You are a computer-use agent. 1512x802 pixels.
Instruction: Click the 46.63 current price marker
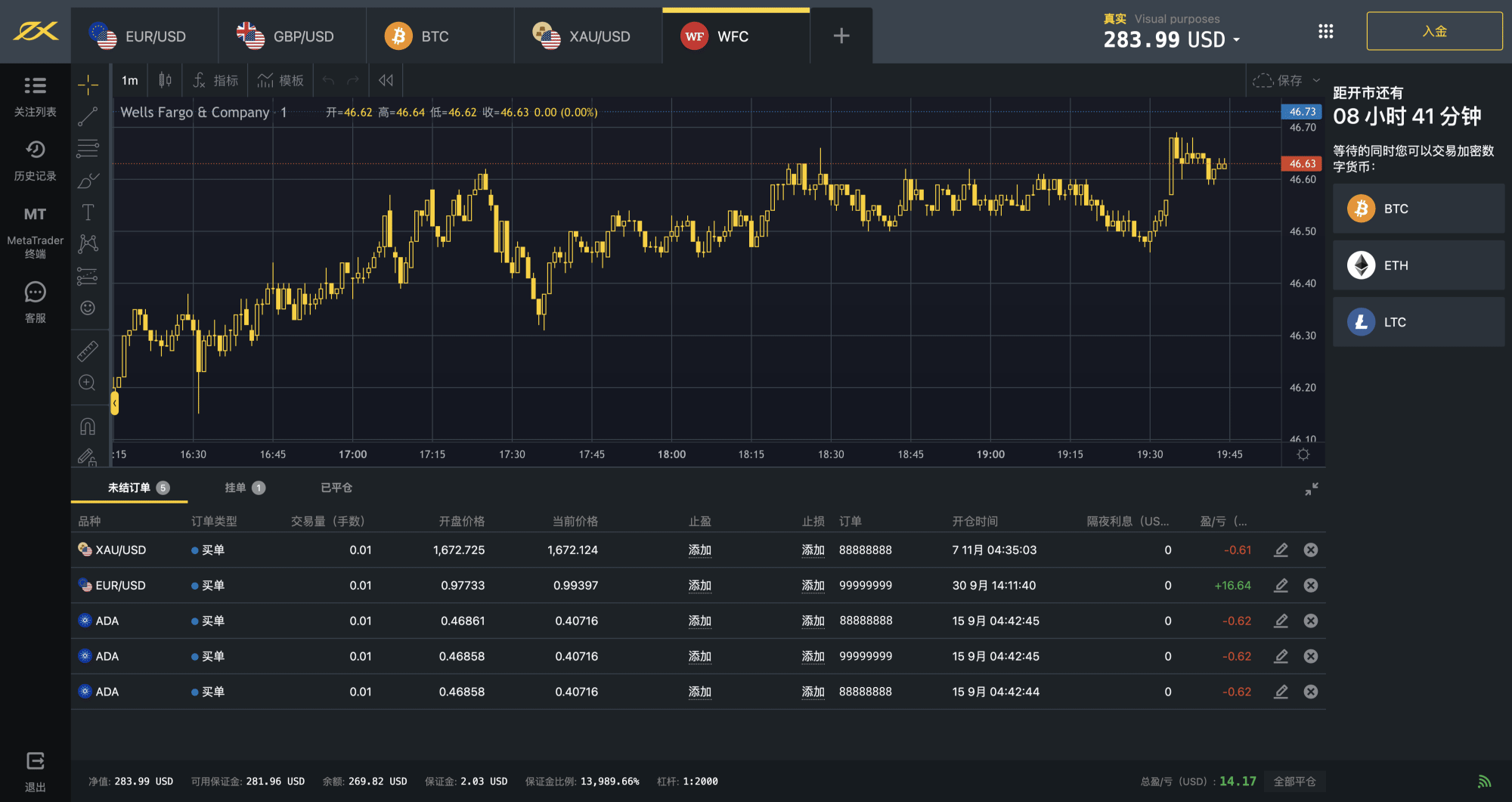[1302, 163]
